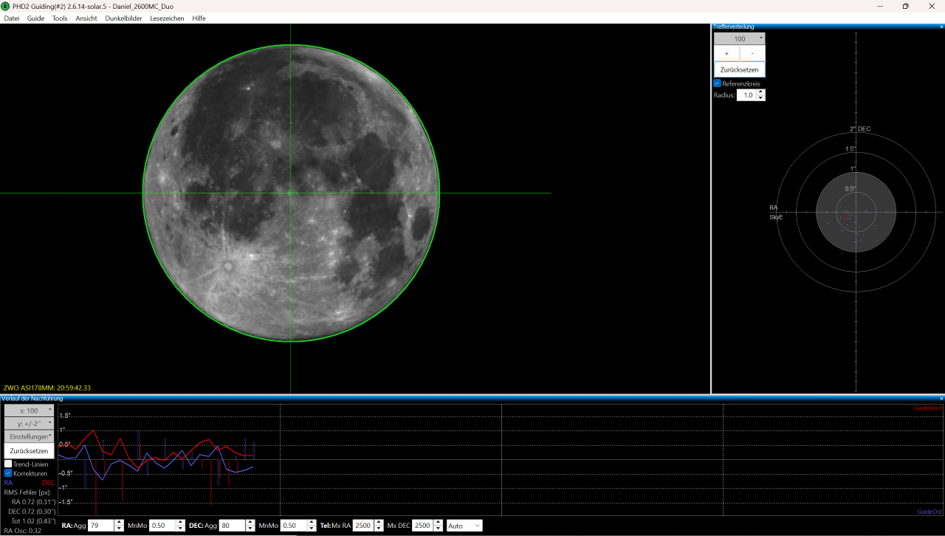Click the + zoom button in Trefferverteilung
Viewport: 945px width, 536px height.
726,54
